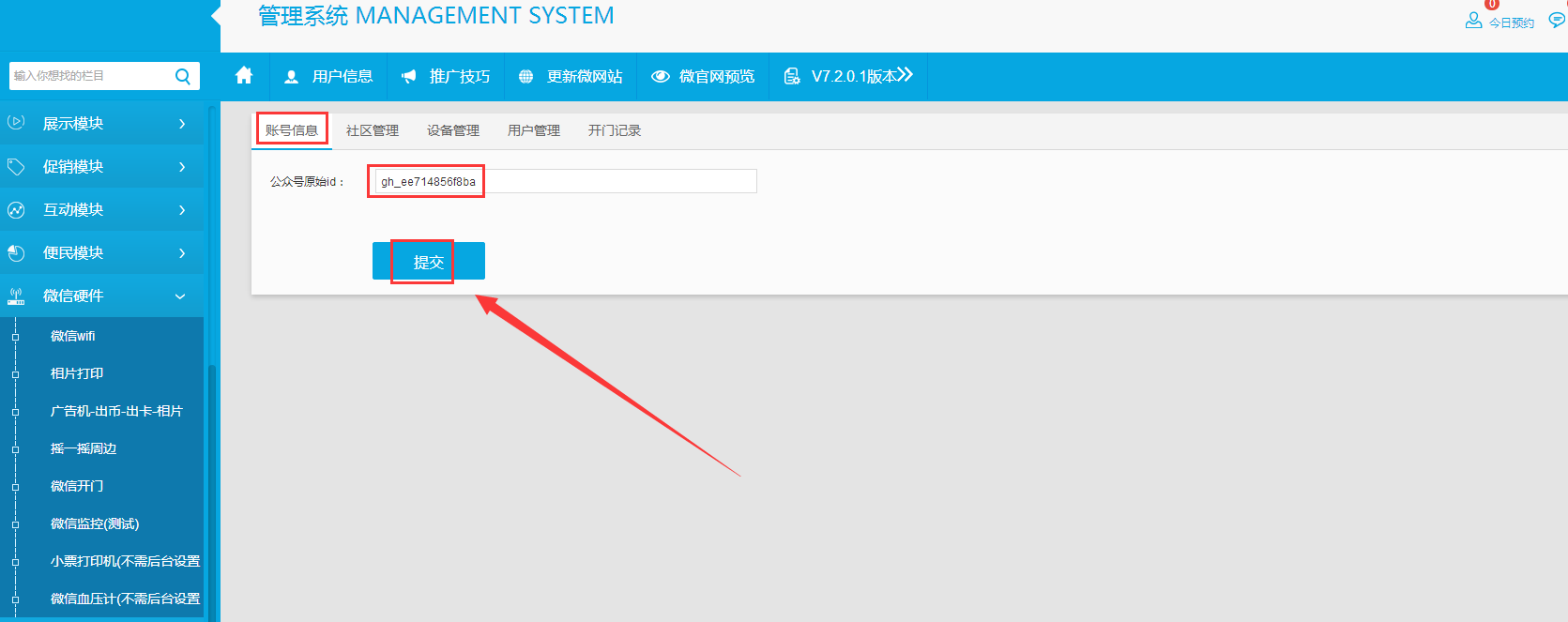
Task: Expand the 互动模块 sidebar section
Action: [101, 210]
